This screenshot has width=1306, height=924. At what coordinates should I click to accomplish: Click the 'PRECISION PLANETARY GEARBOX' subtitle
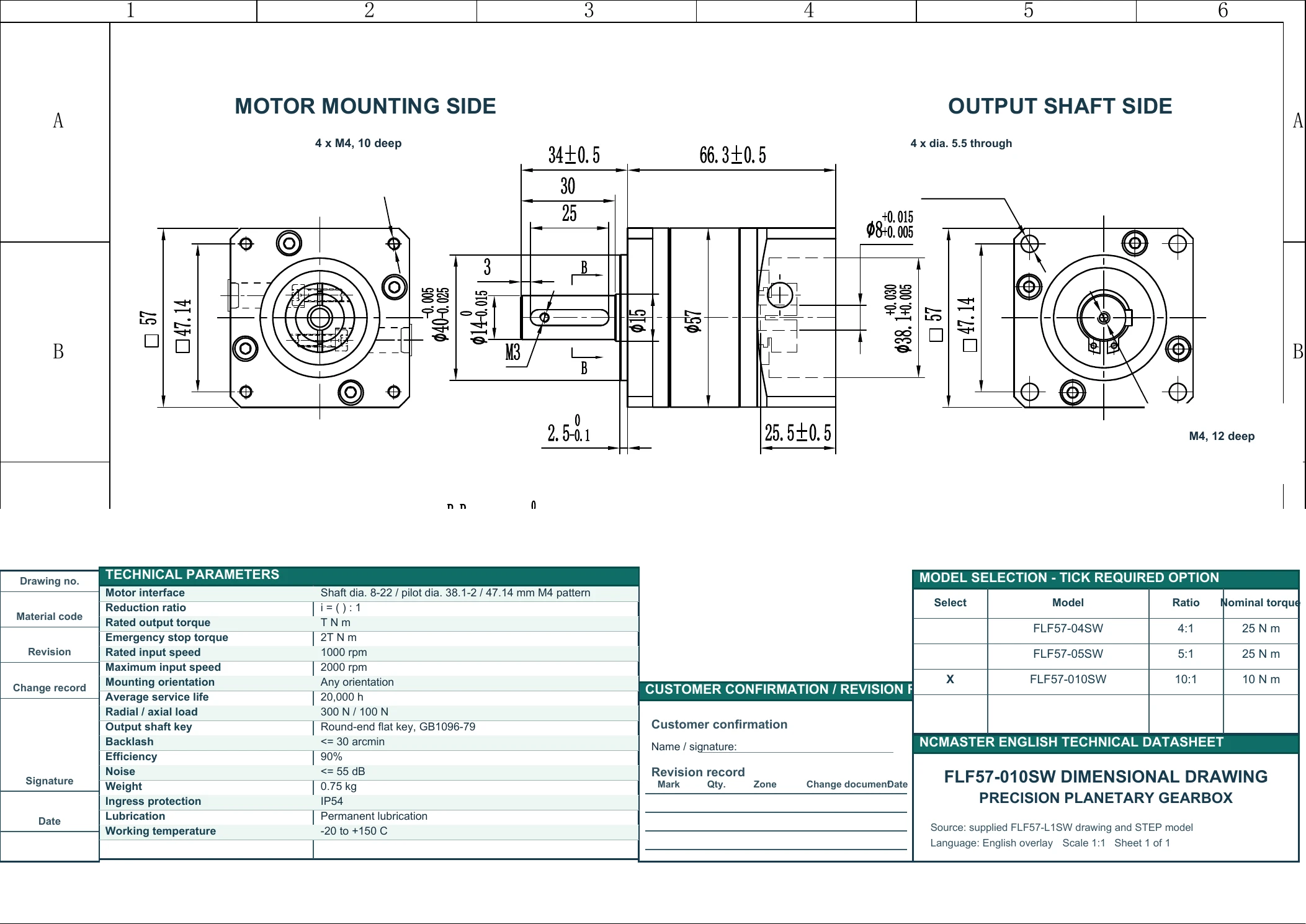pos(1106,799)
